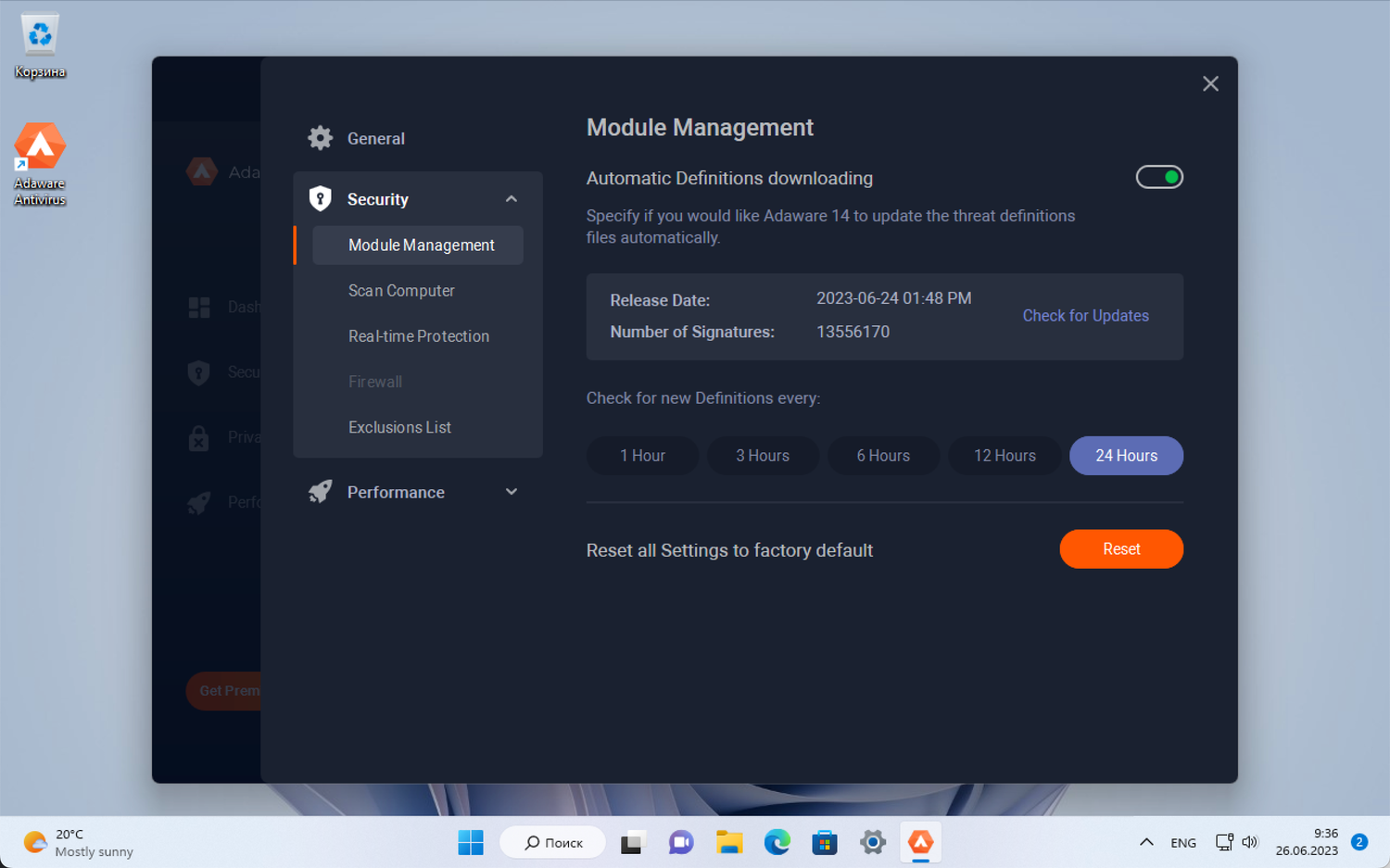The height and width of the screenshot is (868, 1390).
Task: Open notification center badge
Action: 1359,841
